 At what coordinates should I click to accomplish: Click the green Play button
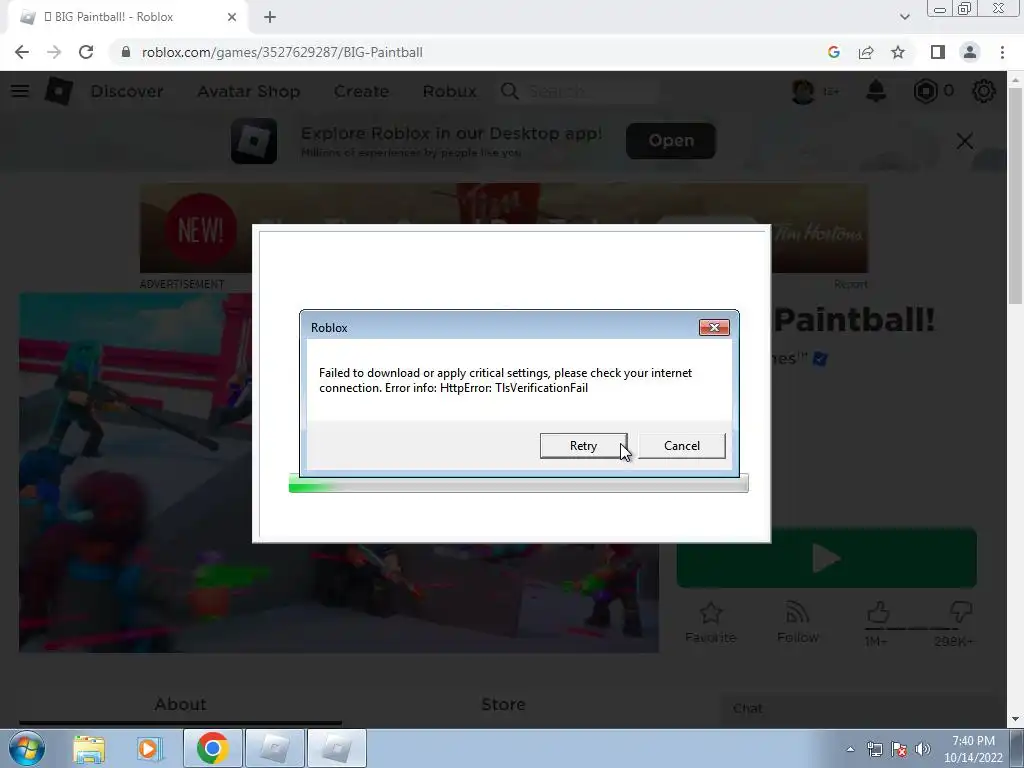[x=826, y=558]
